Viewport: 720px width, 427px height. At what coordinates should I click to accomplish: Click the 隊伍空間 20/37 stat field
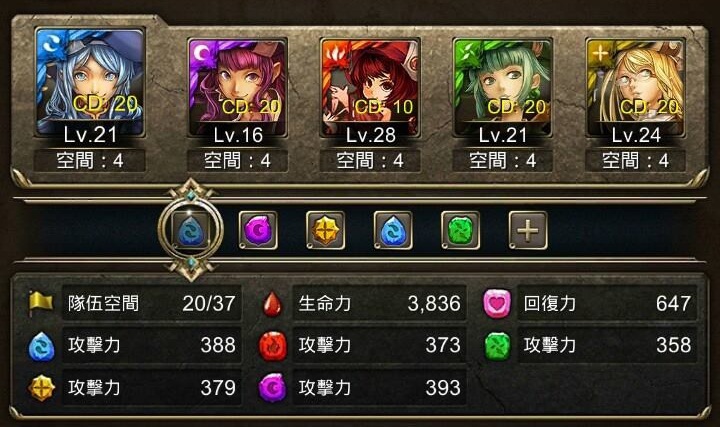(152, 303)
